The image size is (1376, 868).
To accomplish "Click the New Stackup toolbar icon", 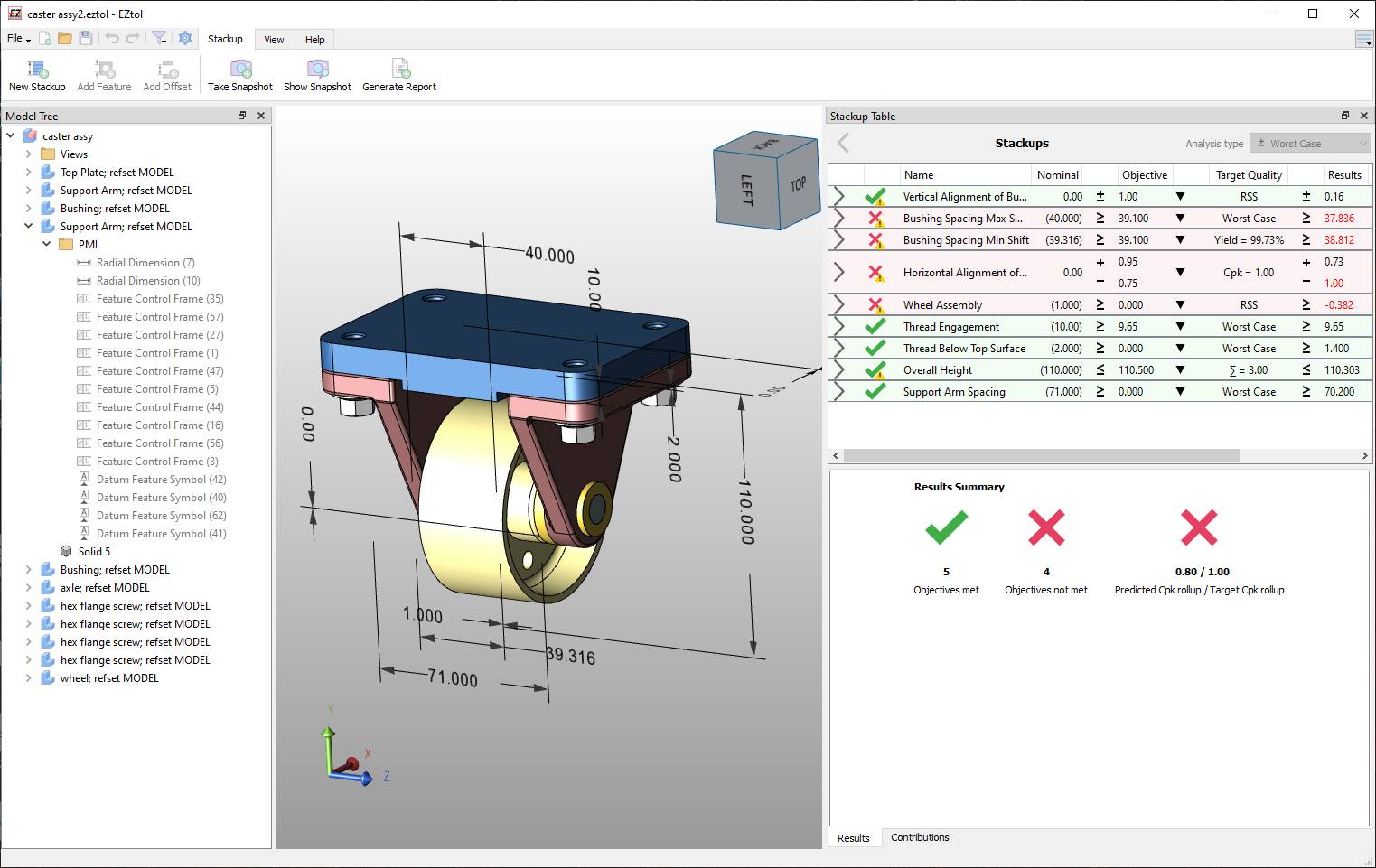I will [37, 70].
